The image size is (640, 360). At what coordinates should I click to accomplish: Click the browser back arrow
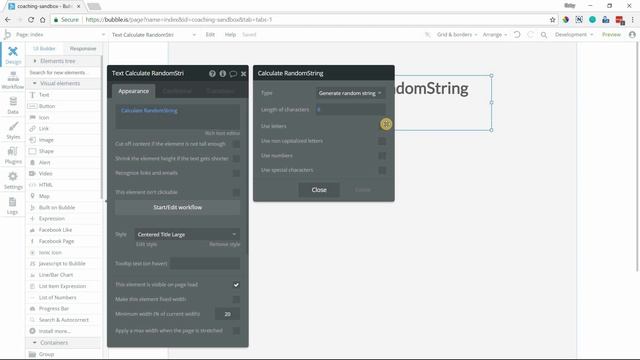pyautogui.click(x=8, y=20)
